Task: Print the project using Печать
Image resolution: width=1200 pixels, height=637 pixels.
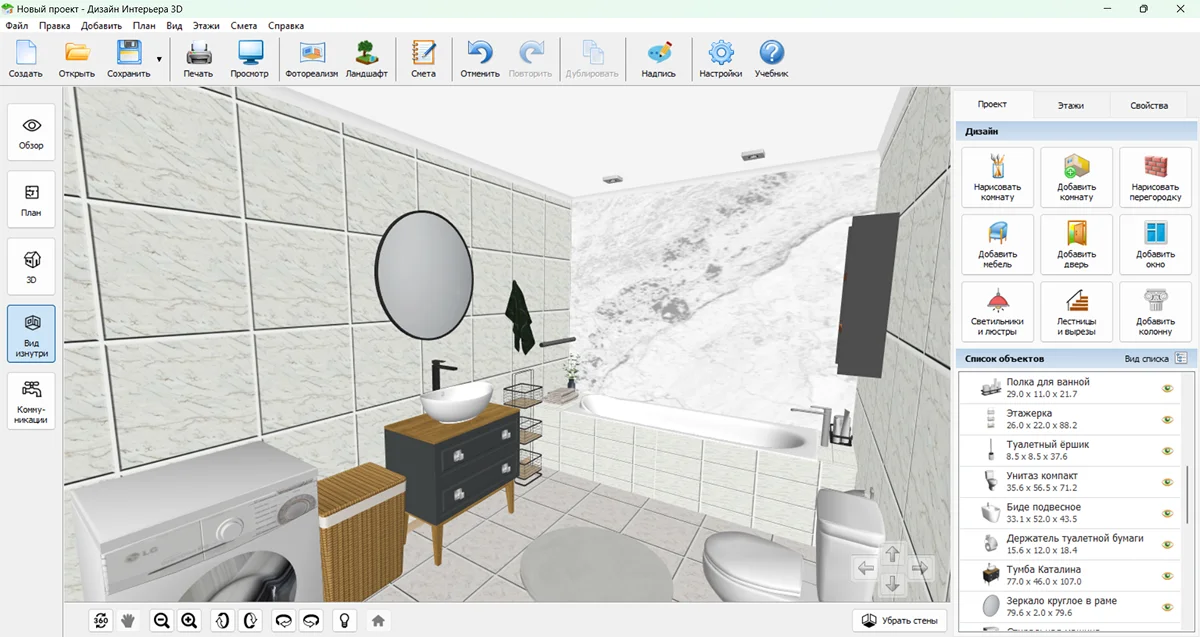Action: (198, 59)
